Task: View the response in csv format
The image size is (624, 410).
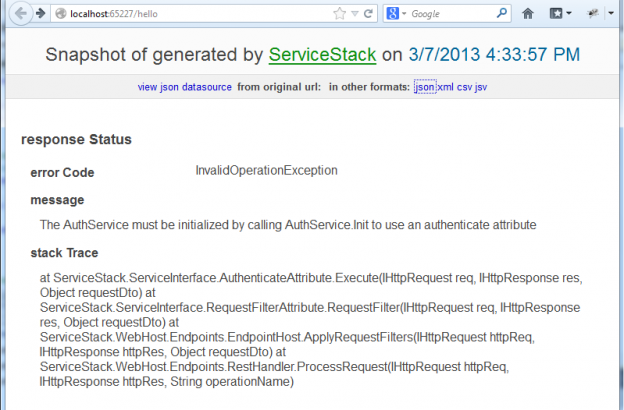Action: point(465,88)
